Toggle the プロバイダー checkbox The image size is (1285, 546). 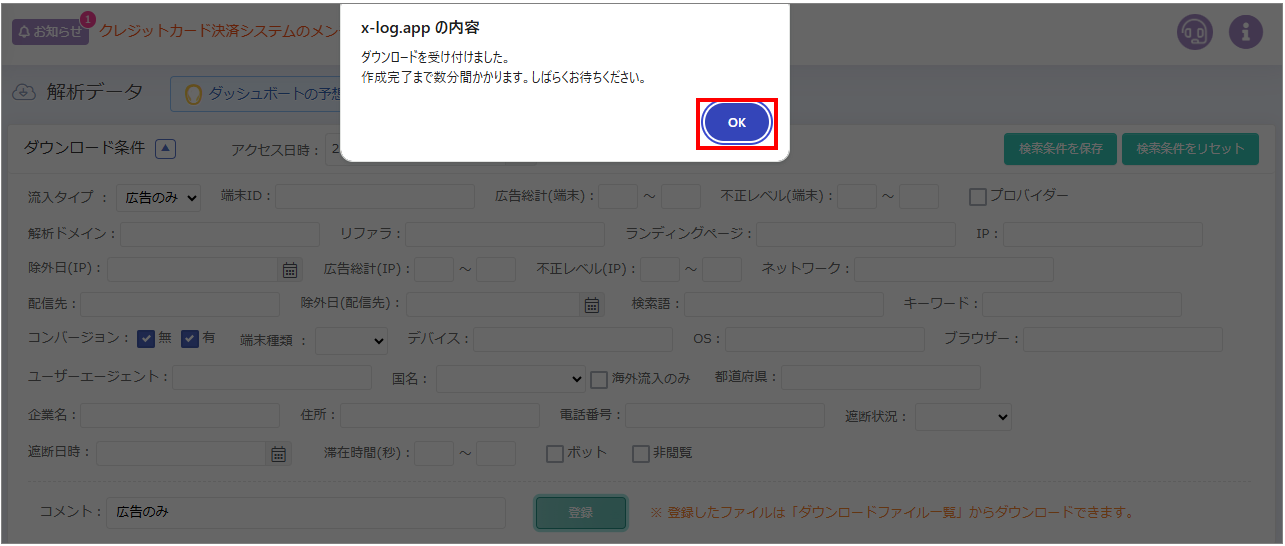click(x=978, y=197)
